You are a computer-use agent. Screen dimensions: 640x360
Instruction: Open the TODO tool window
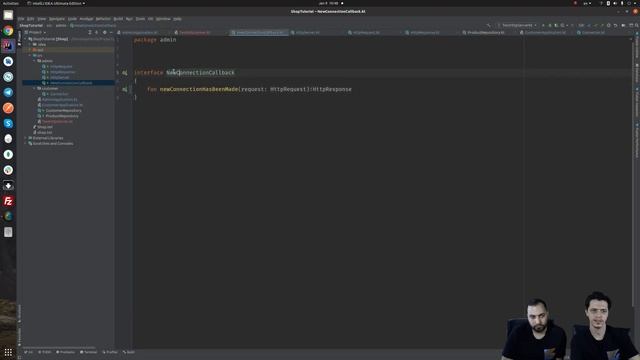coord(45,352)
